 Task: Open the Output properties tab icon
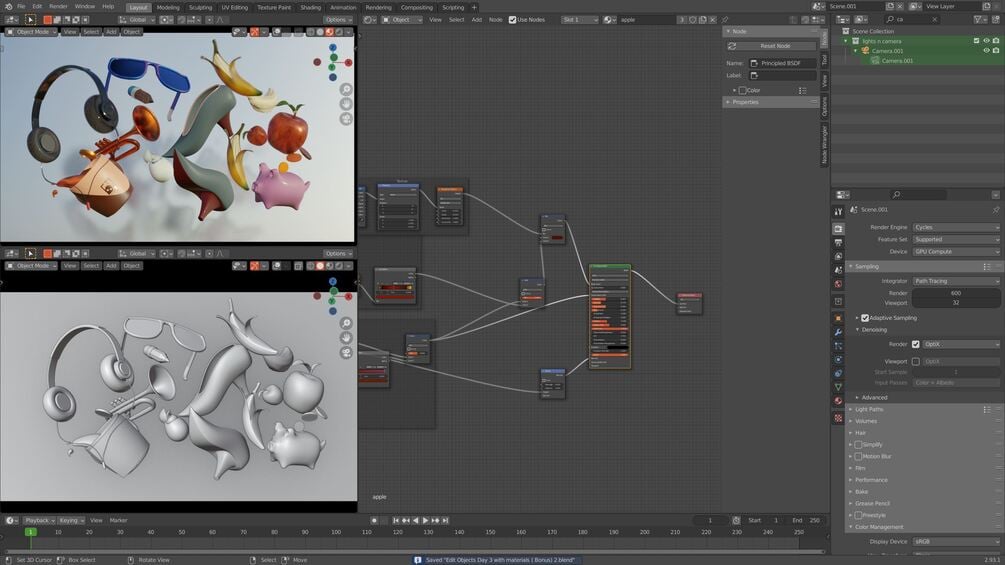(x=838, y=243)
